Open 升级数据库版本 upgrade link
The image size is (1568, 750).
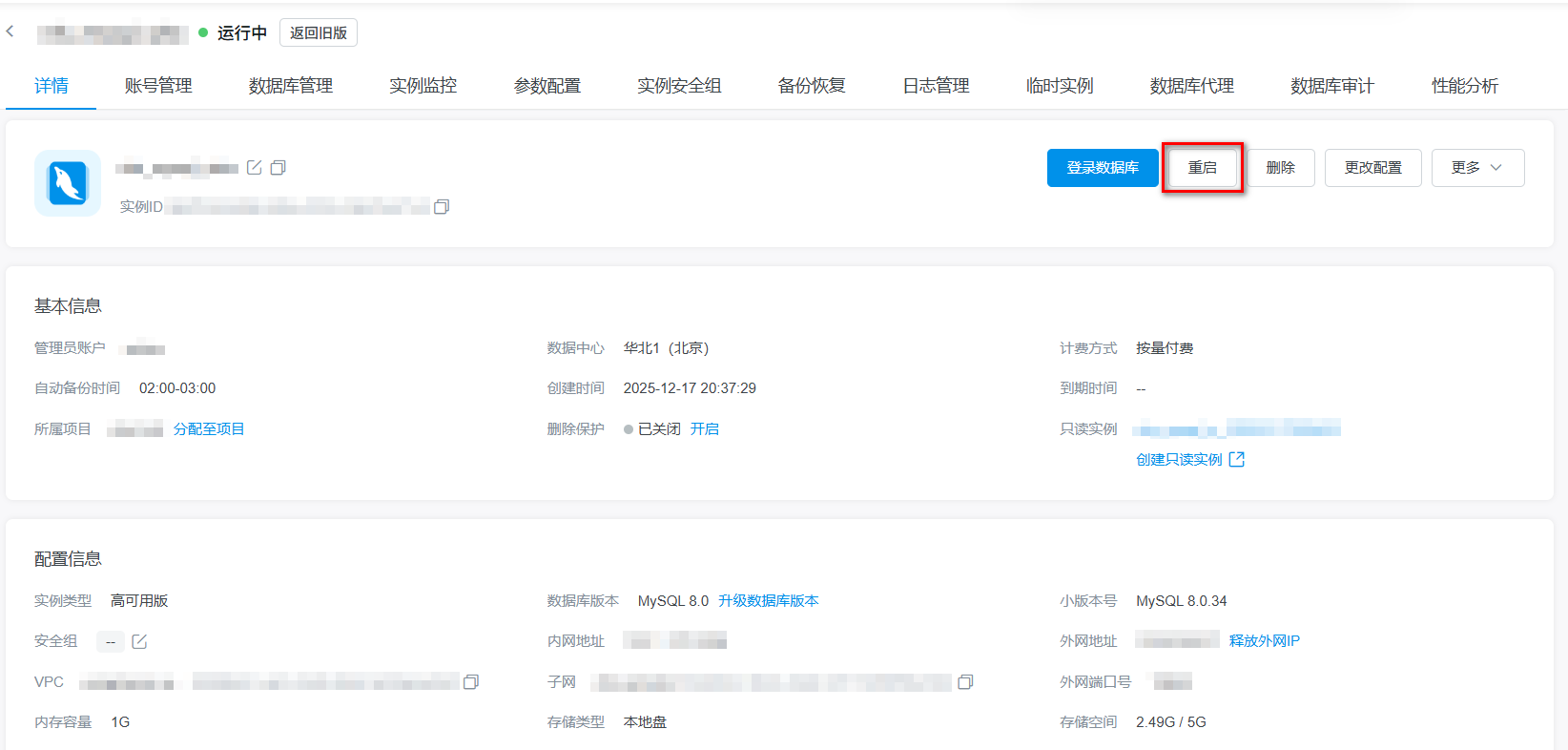coord(769,601)
